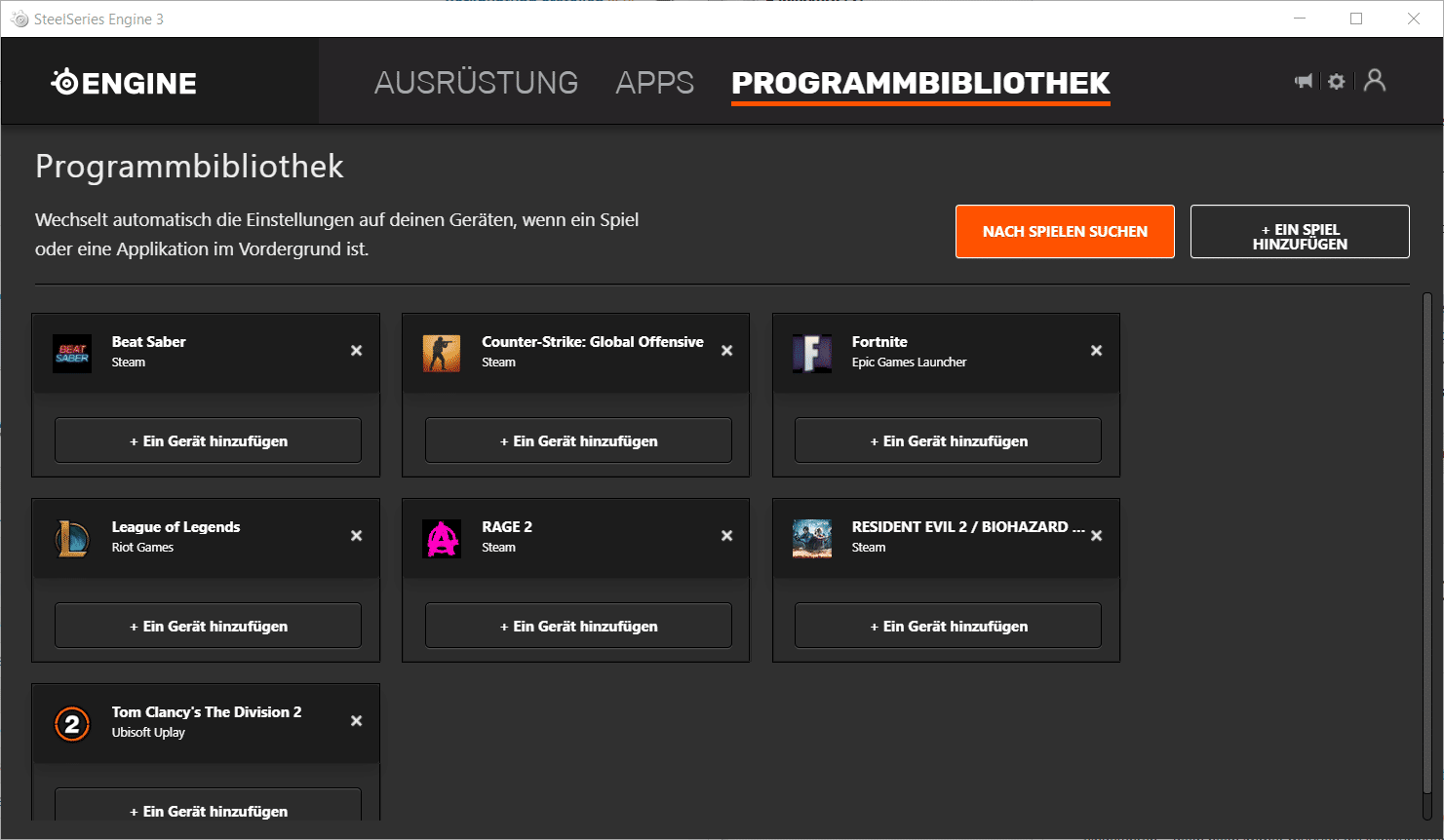1444x840 pixels.
Task: Click the League of Legends icon
Action: pyautogui.click(x=72, y=538)
